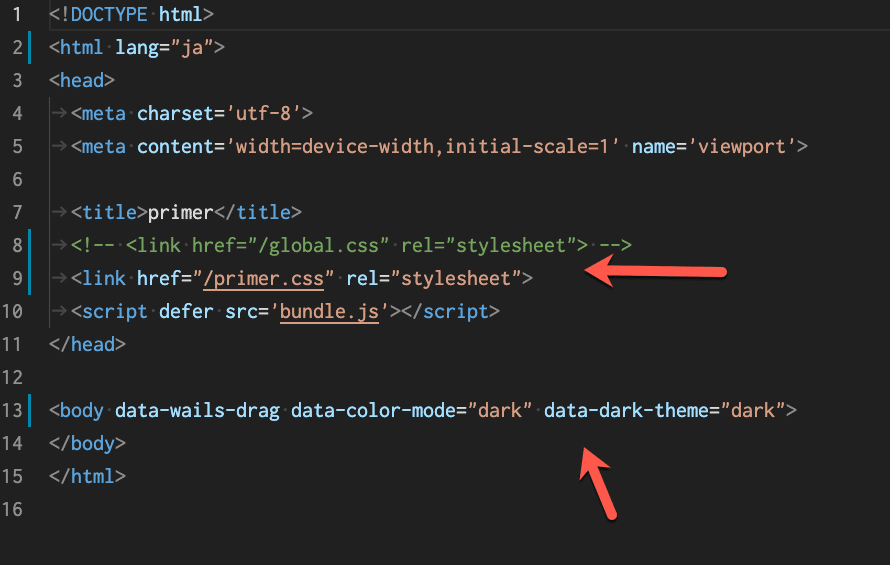
Task: Click the closing html tag
Action: click(87, 476)
